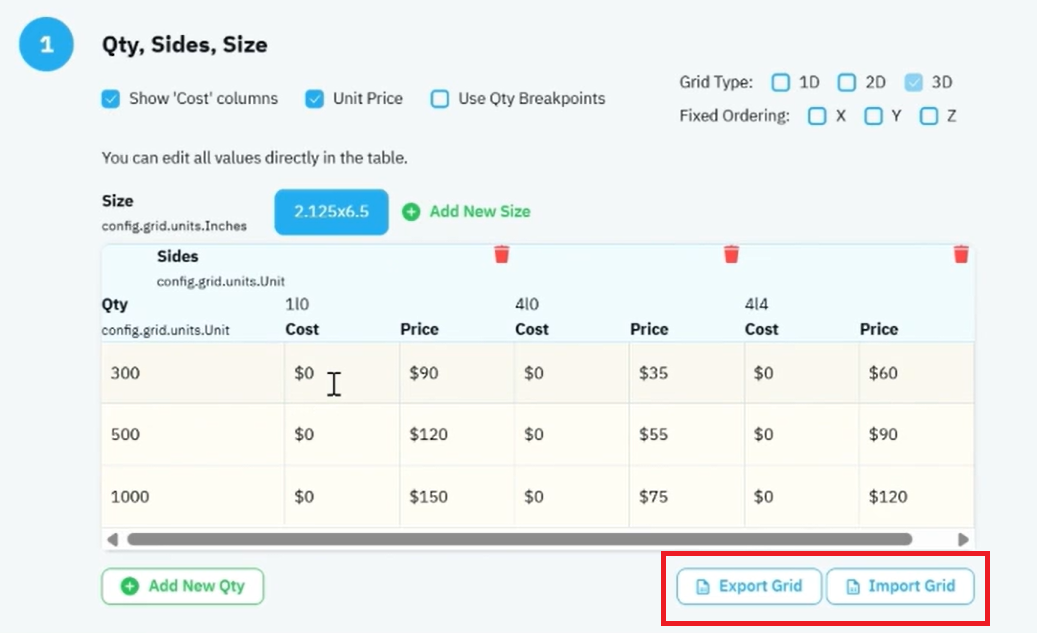Enable fixed ordering for X
Viewport: 1037px width, 633px height.
click(817, 116)
